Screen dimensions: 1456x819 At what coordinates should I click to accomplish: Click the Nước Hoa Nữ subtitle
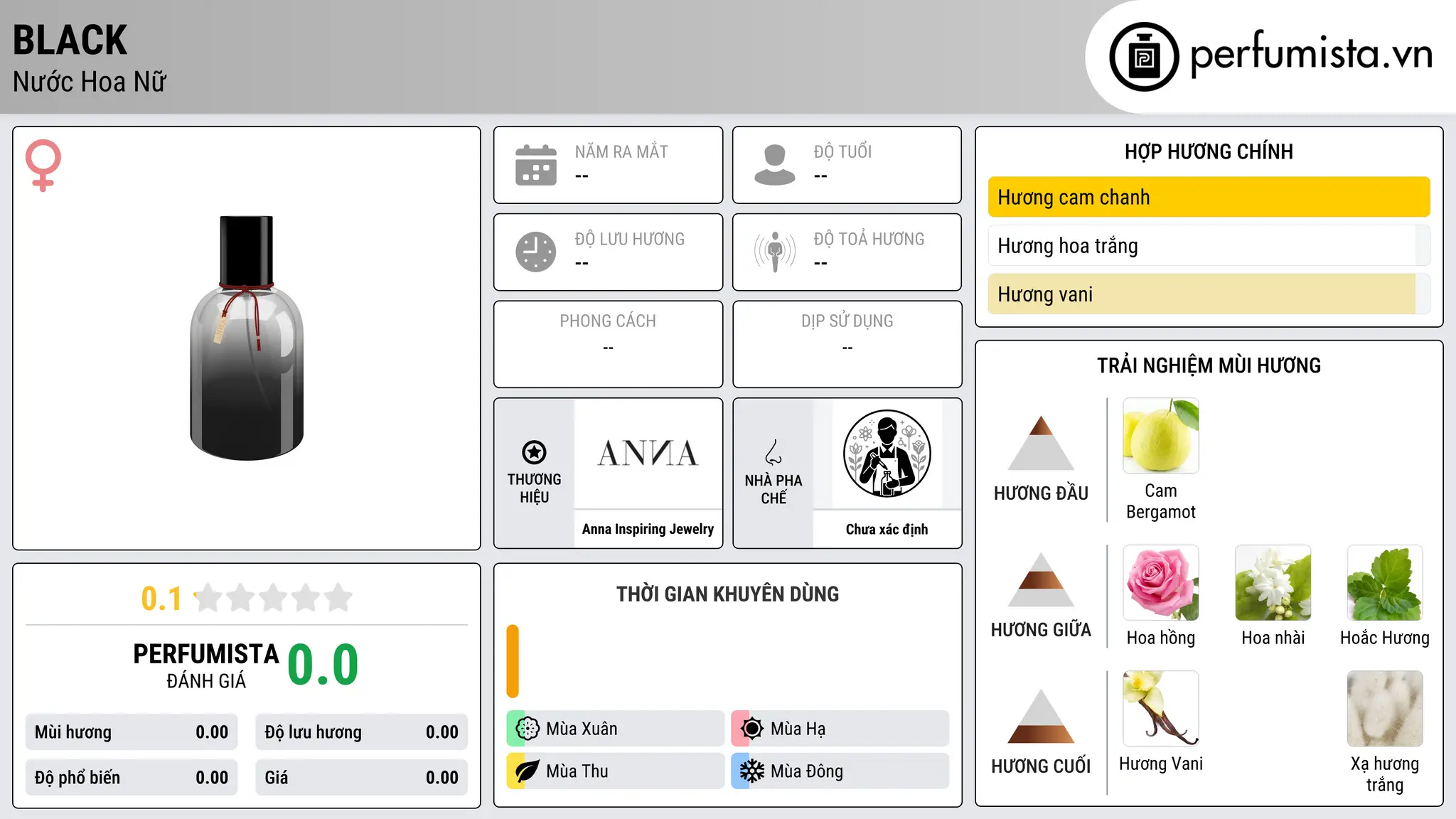coord(89,82)
